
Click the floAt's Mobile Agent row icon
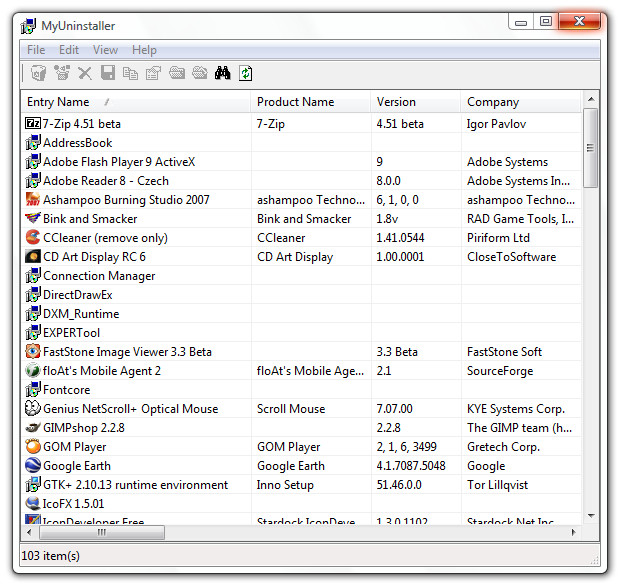pos(33,371)
